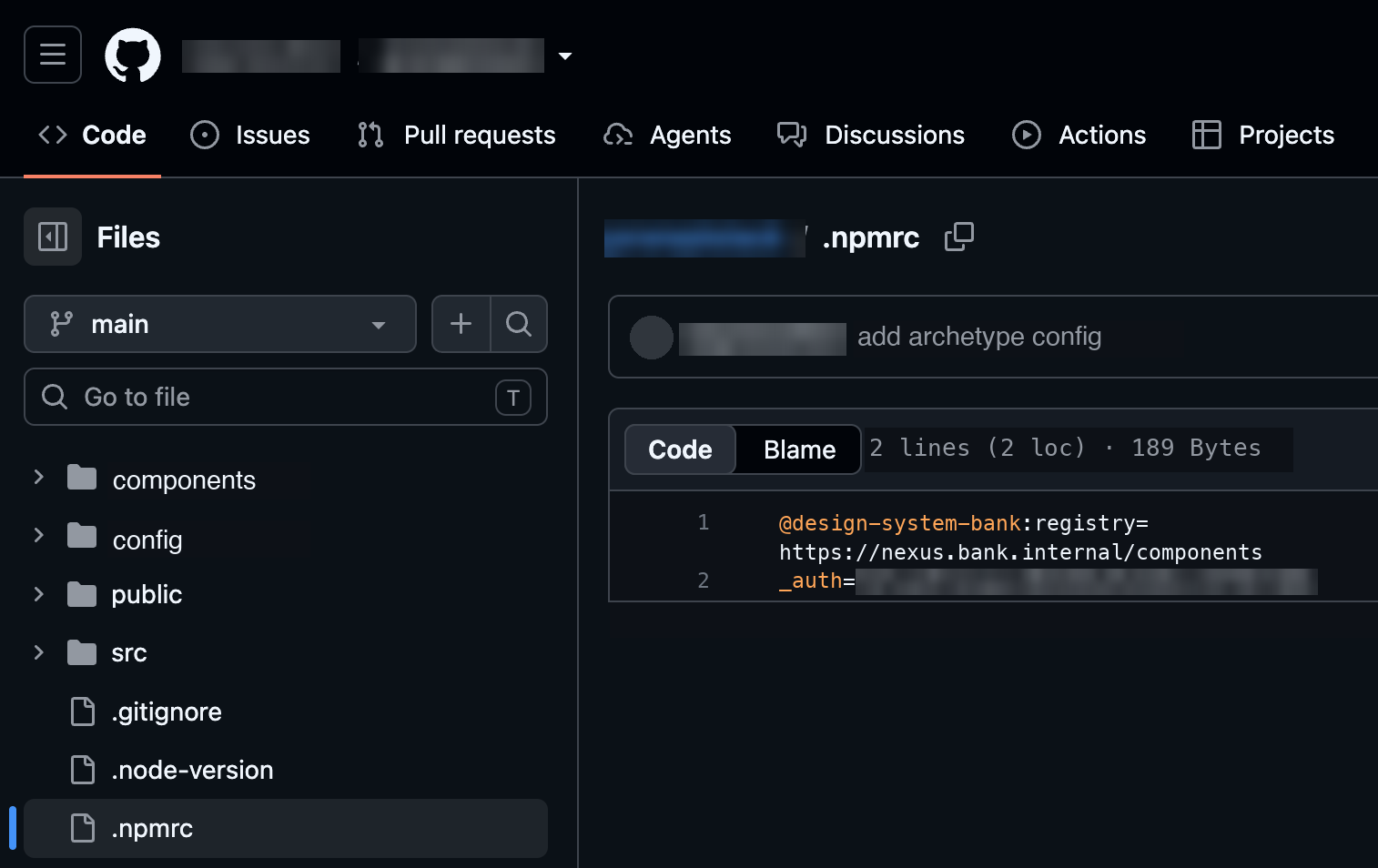Open the commit author avatar
This screenshot has height=868, width=1378.
pos(652,338)
